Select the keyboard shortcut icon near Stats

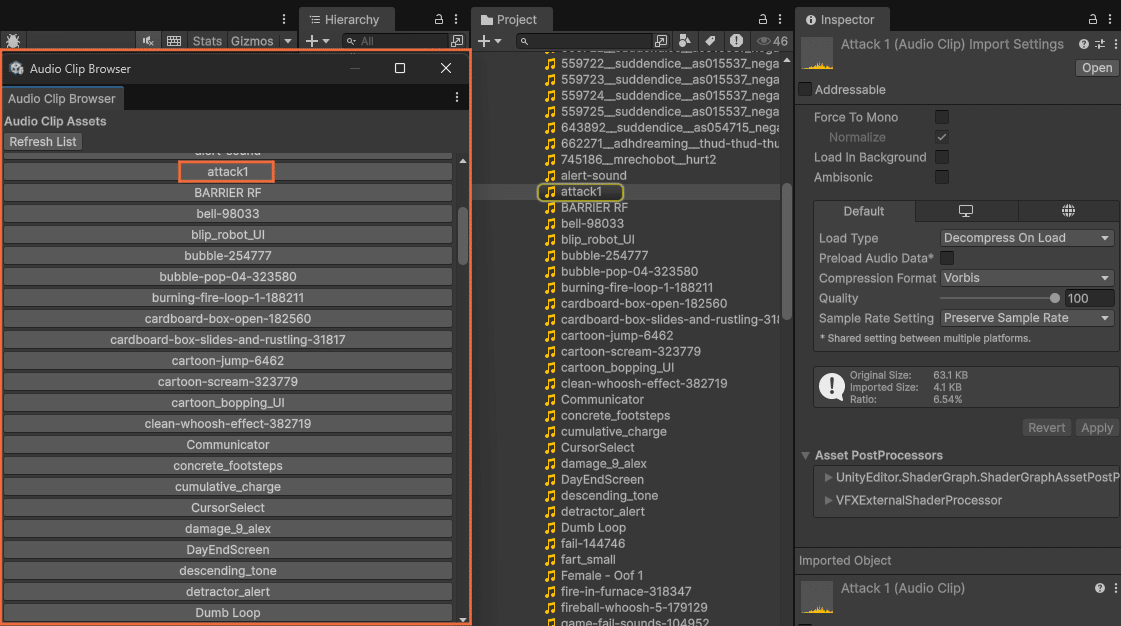174,41
